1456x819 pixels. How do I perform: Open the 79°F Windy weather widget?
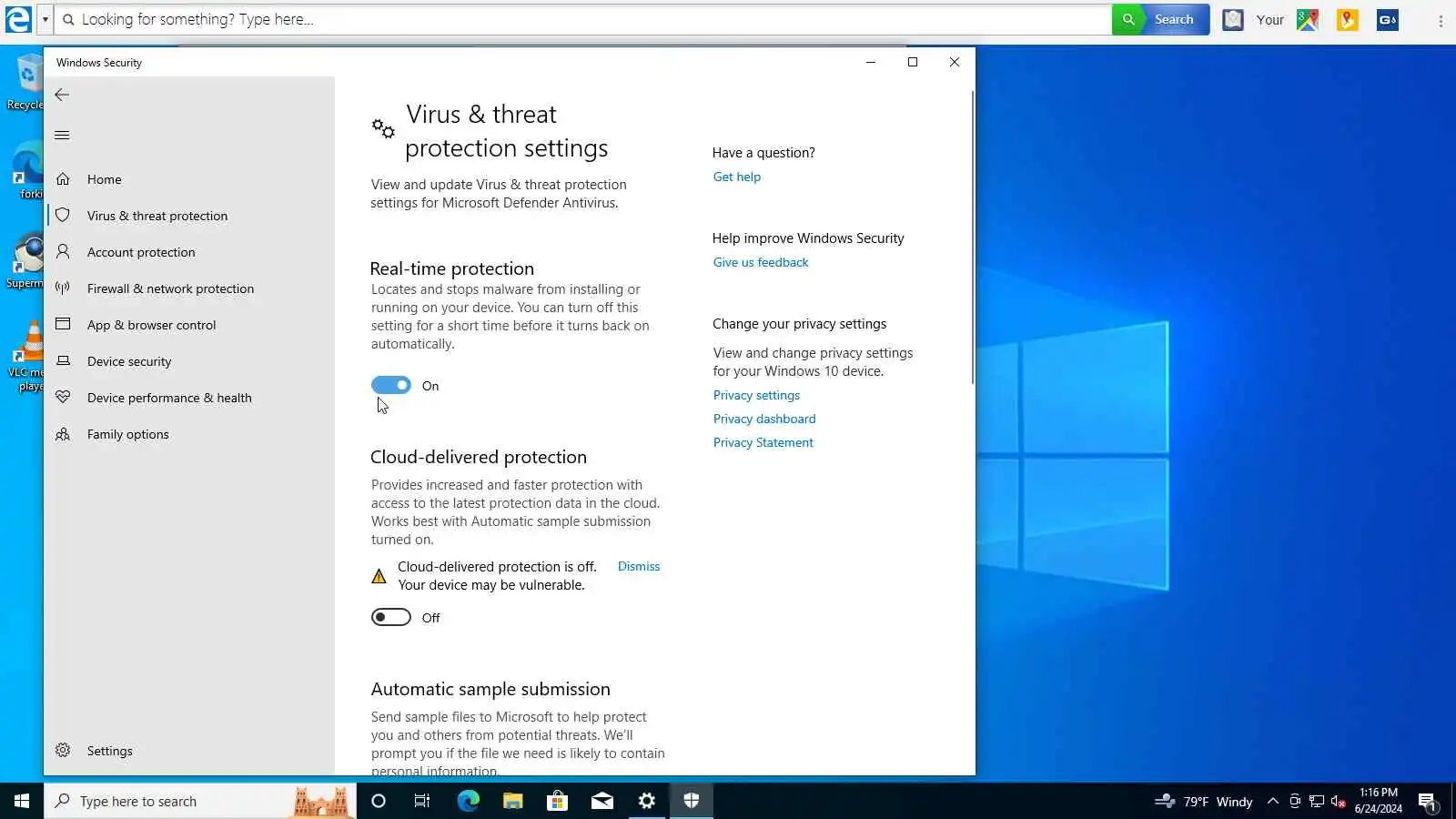1204,802
